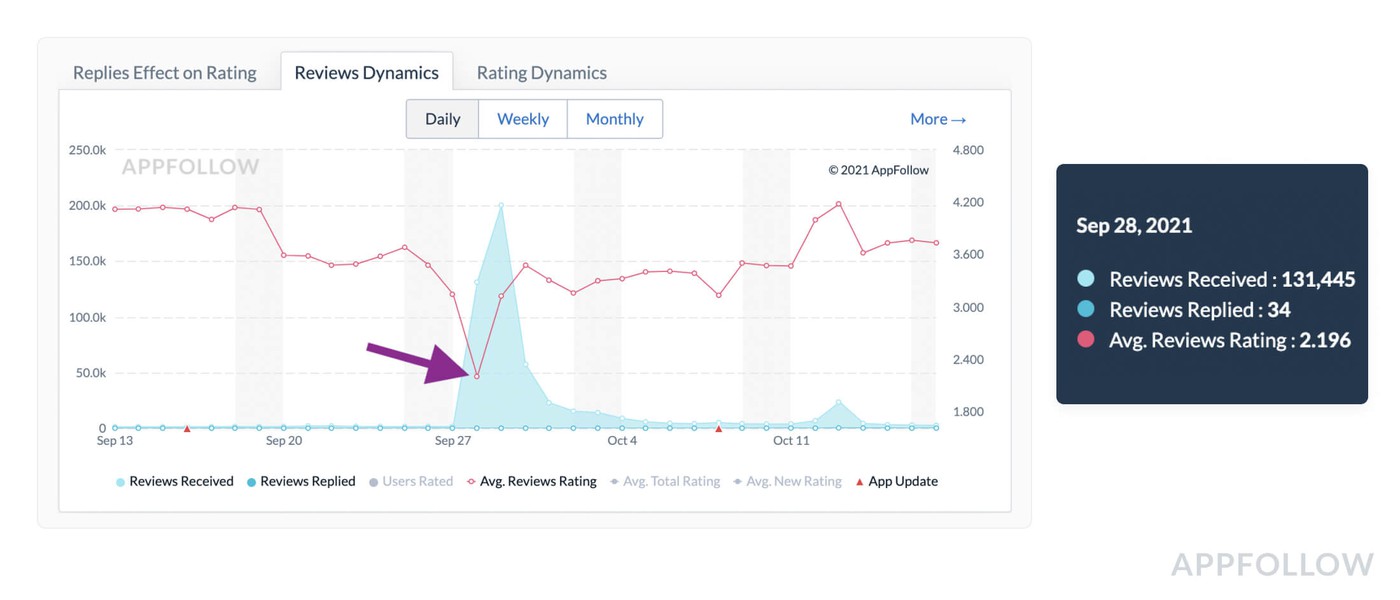
Task: Show the Avg. Total Rating series
Action: coord(665,482)
